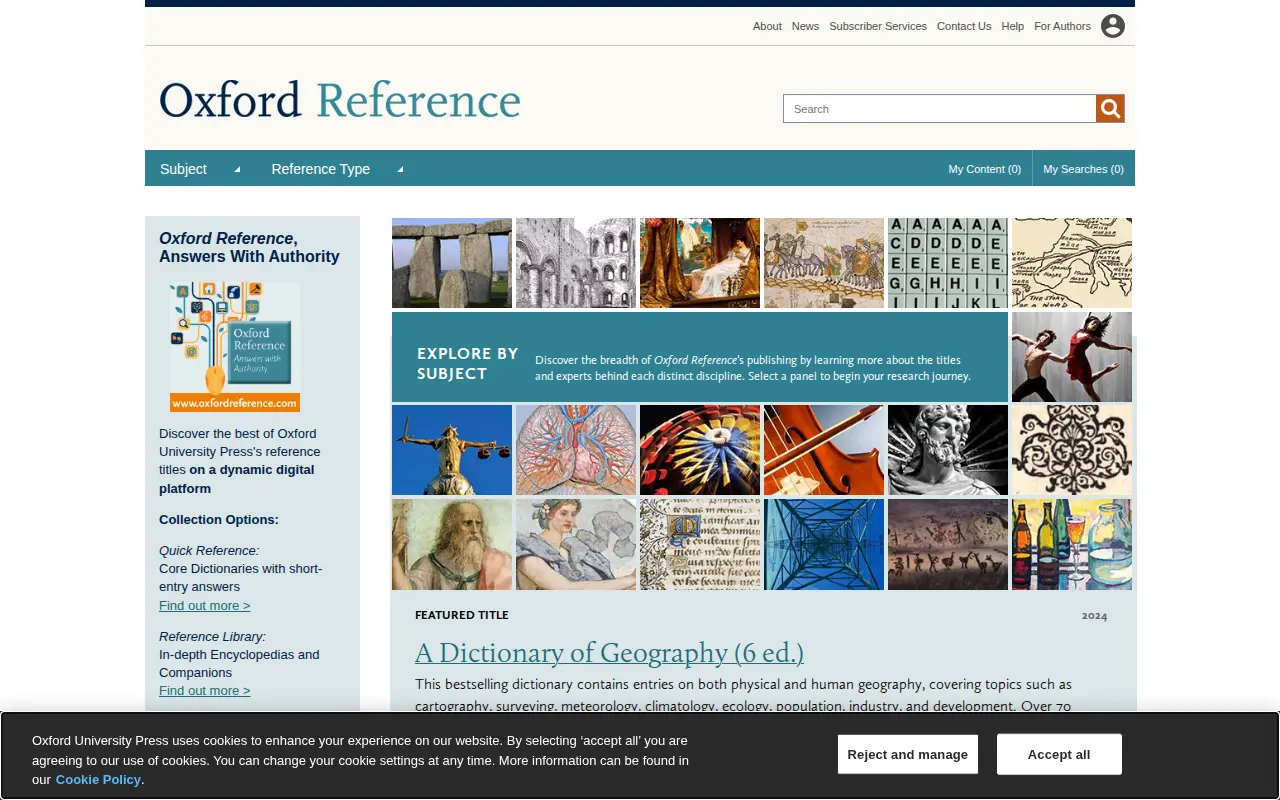Screen dimensions: 1280x800
Task: Select the reclining figure painting thumbnail
Action: tap(700, 263)
